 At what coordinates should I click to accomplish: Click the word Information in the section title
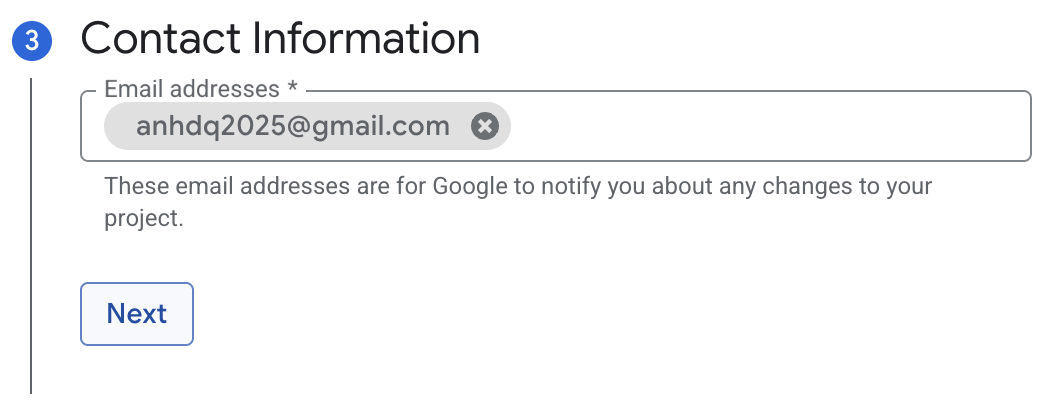(366, 39)
